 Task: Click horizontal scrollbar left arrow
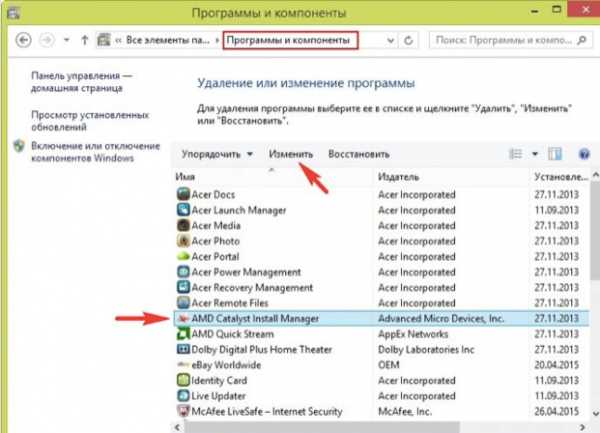click(177, 426)
